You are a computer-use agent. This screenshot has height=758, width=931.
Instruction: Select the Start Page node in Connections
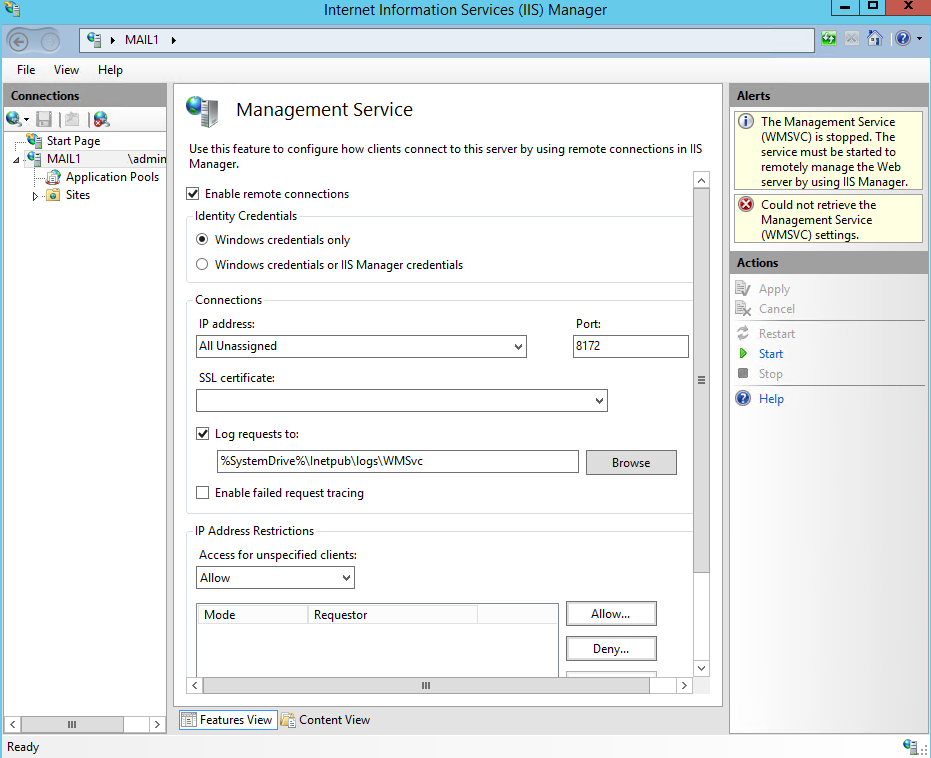tap(73, 140)
